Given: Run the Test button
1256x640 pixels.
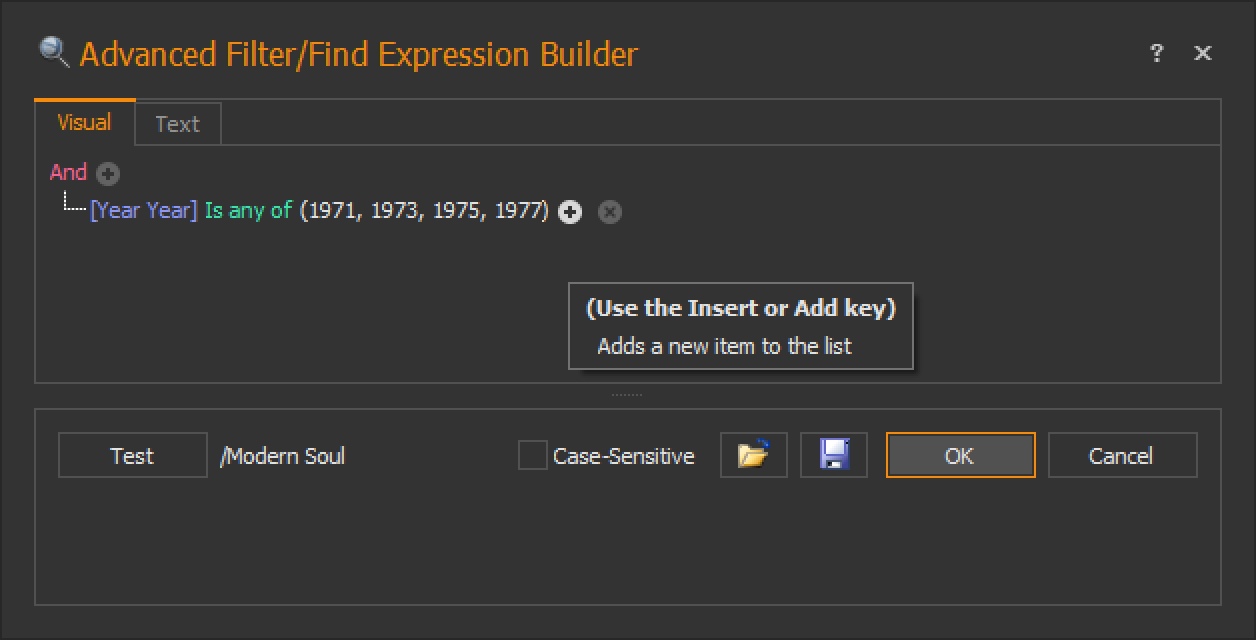Looking at the screenshot, I should (x=132, y=455).
